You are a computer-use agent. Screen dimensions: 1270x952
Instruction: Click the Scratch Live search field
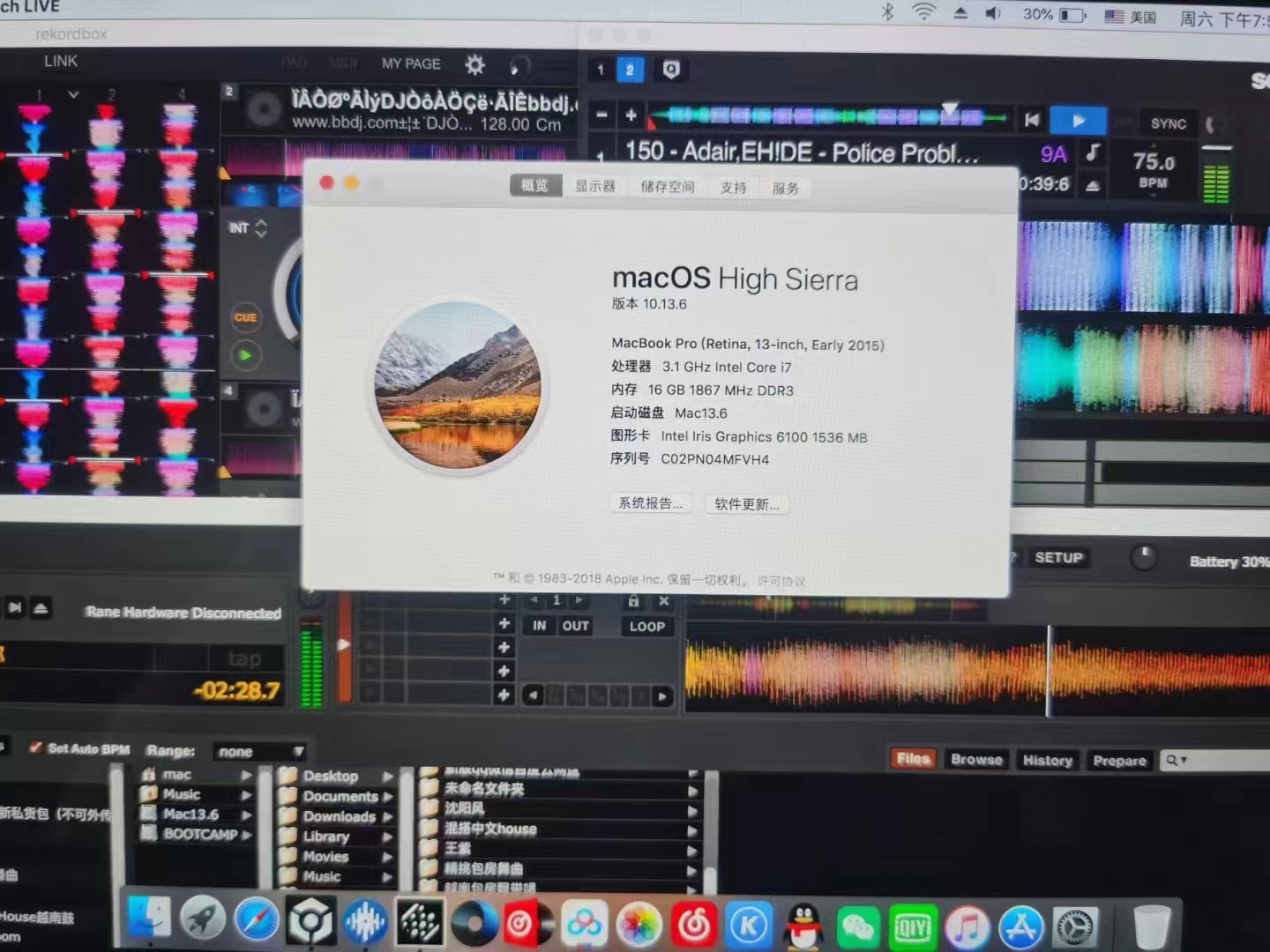tap(1215, 760)
